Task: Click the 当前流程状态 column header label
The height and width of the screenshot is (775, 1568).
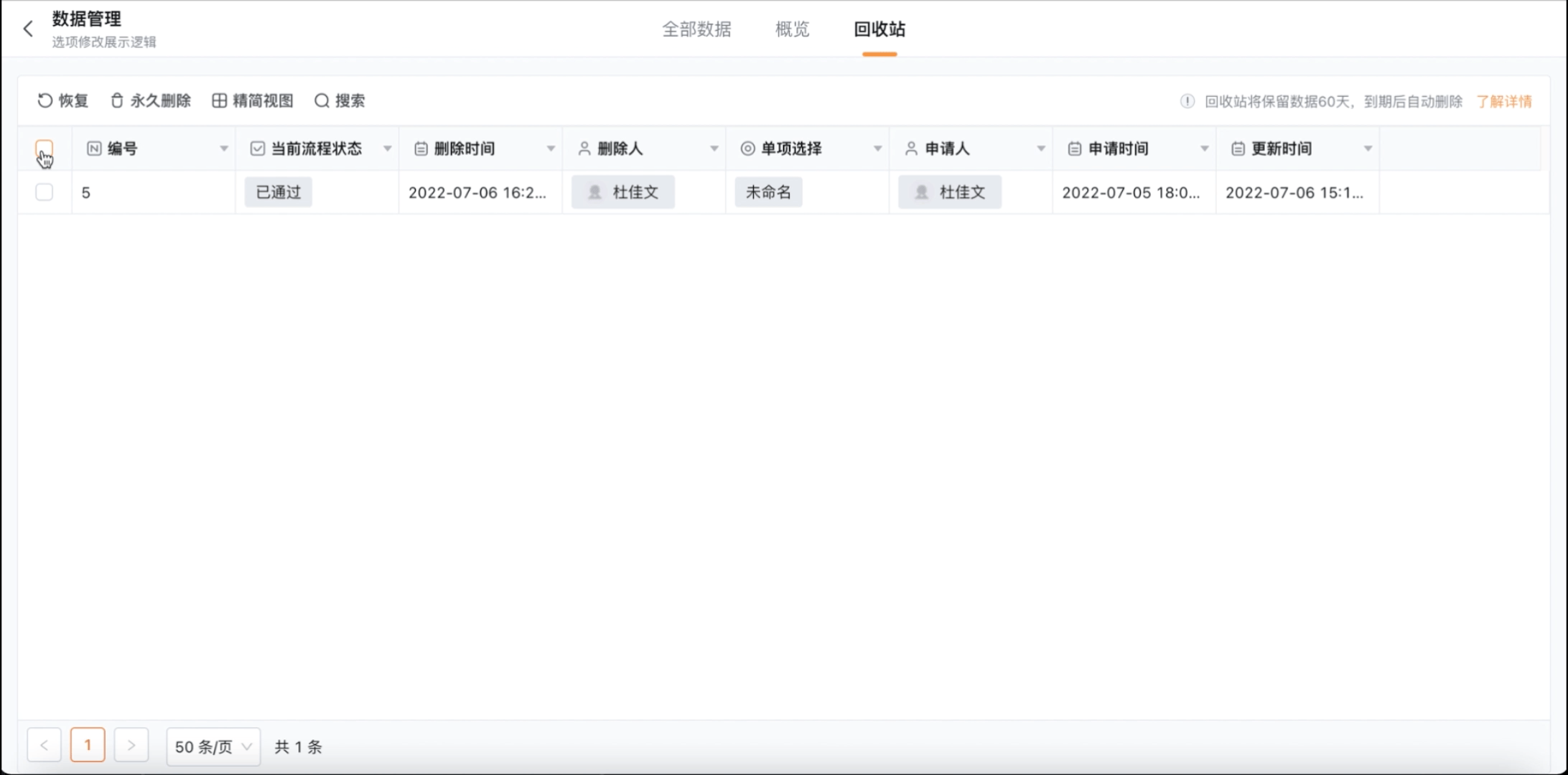Action: [317, 149]
